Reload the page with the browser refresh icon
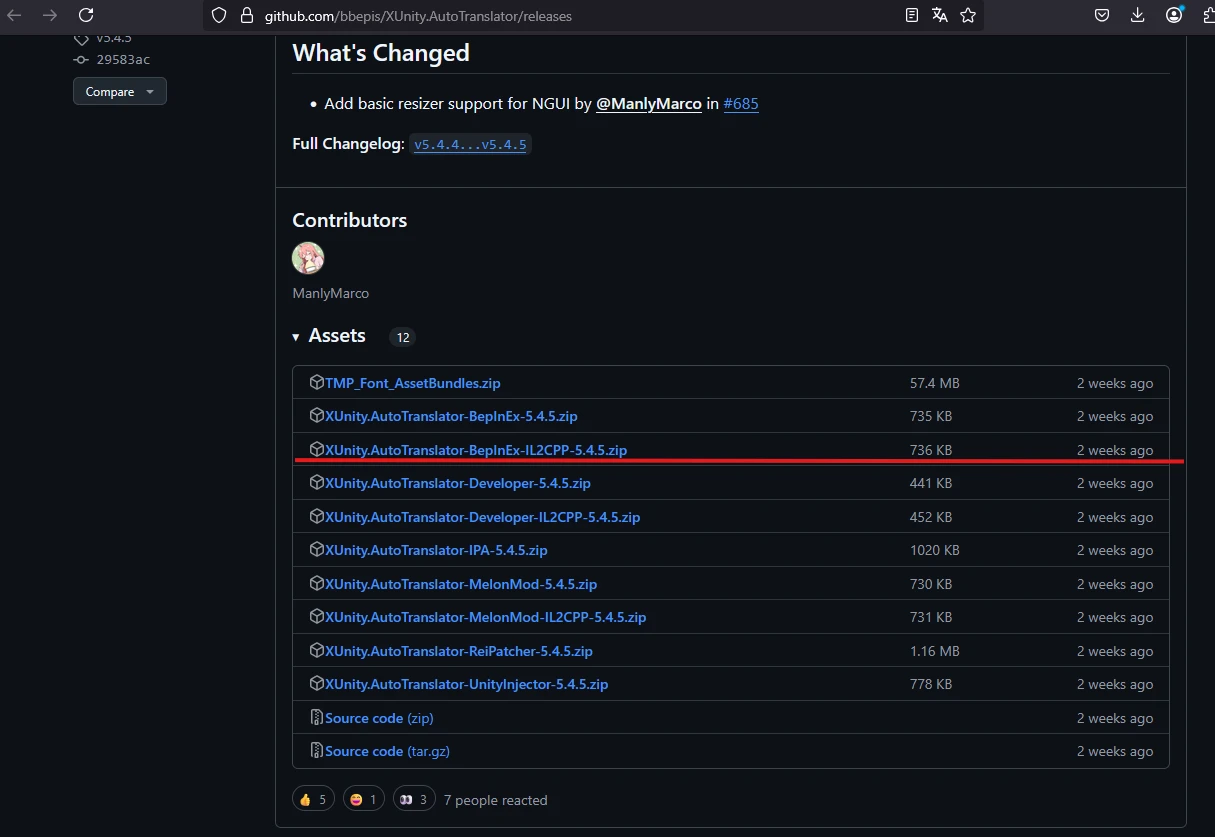This screenshot has width=1215, height=837. coord(86,15)
